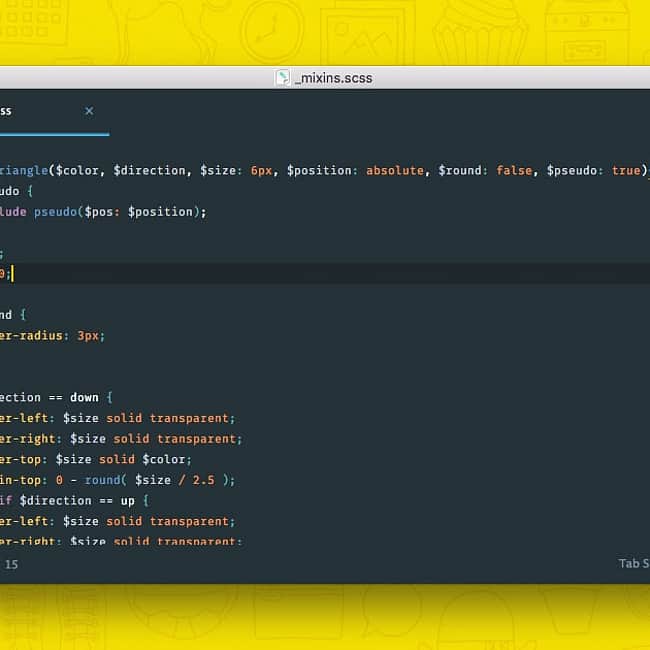
Task: Click the word up in else-if condition
Action: (128, 500)
